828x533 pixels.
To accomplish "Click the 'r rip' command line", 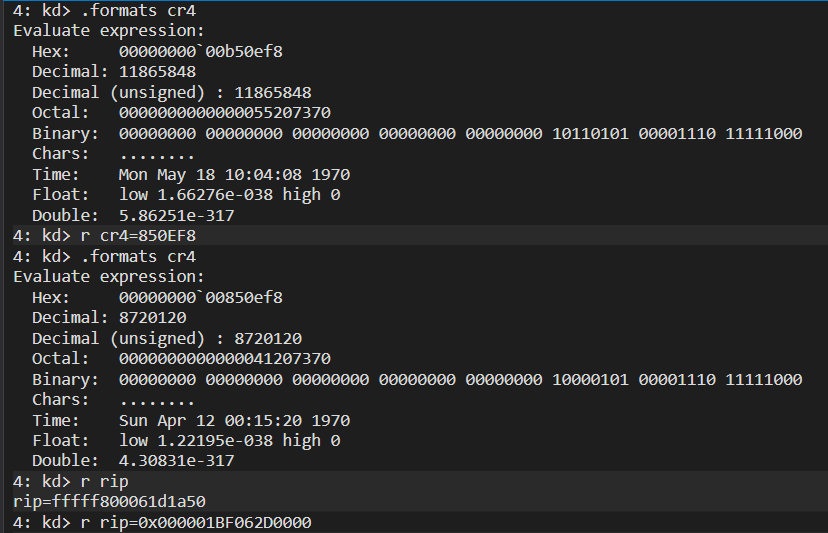I will click(70, 482).
